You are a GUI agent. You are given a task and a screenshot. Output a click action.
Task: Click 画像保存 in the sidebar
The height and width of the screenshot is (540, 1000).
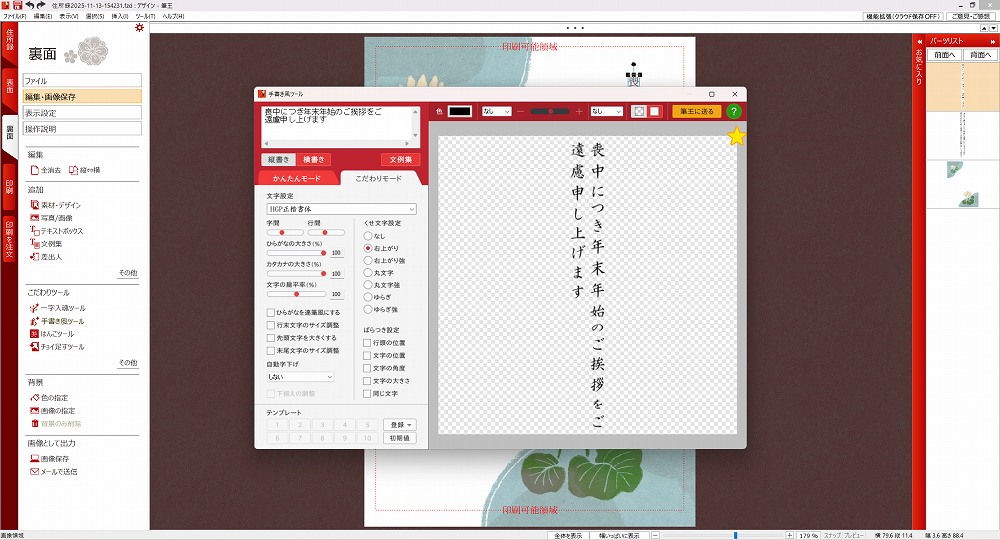50,459
